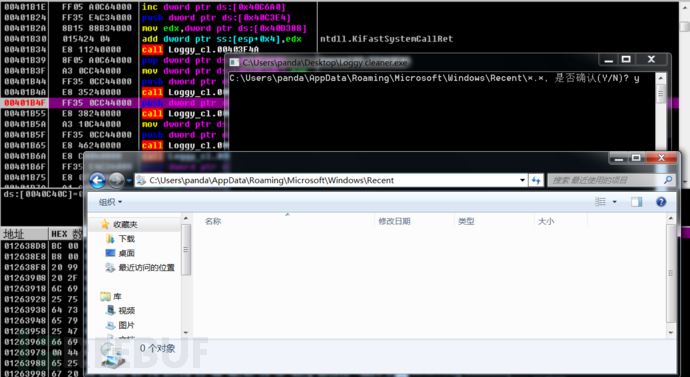Select disassembly line at address 00401B4F
The image size is (690, 377).
tap(114, 103)
